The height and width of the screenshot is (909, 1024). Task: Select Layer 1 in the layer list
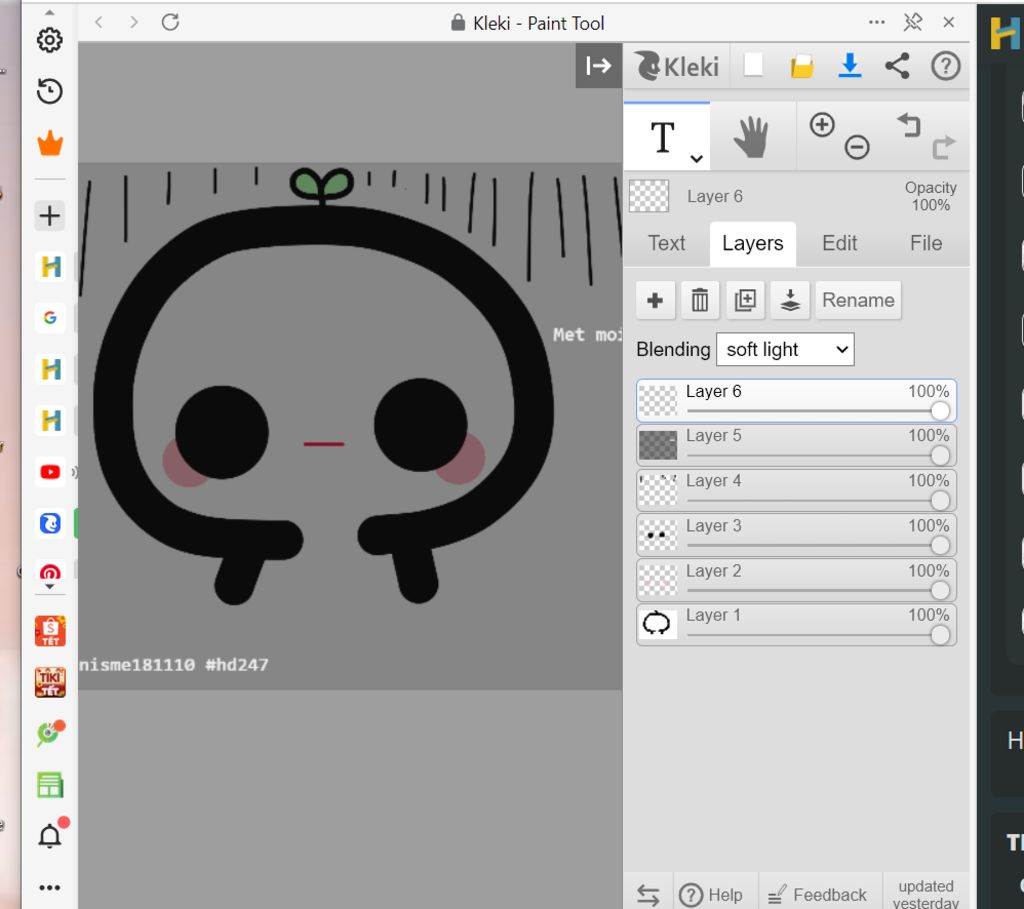(x=796, y=625)
